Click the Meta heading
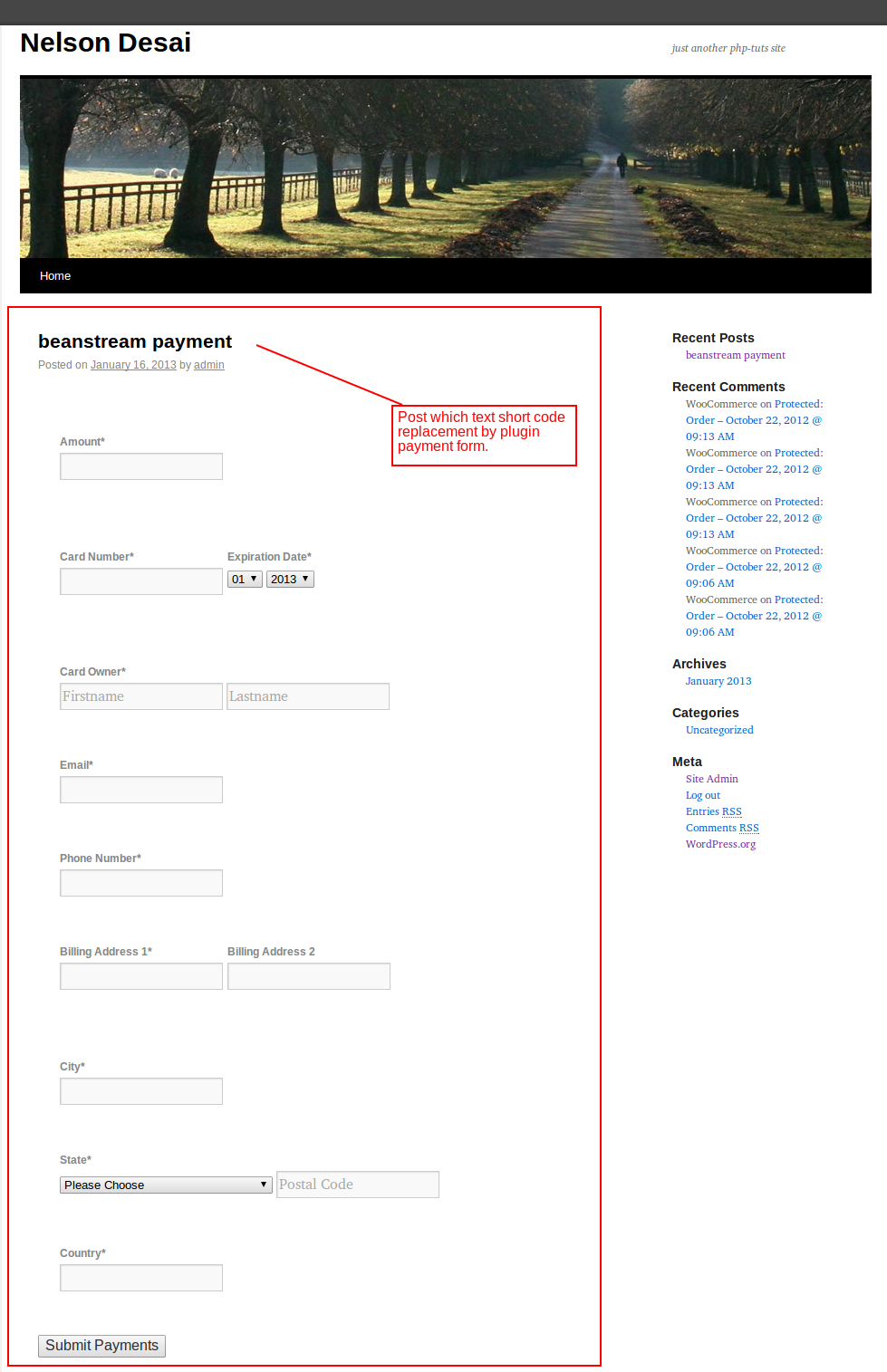 pyautogui.click(x=687, y=762)
